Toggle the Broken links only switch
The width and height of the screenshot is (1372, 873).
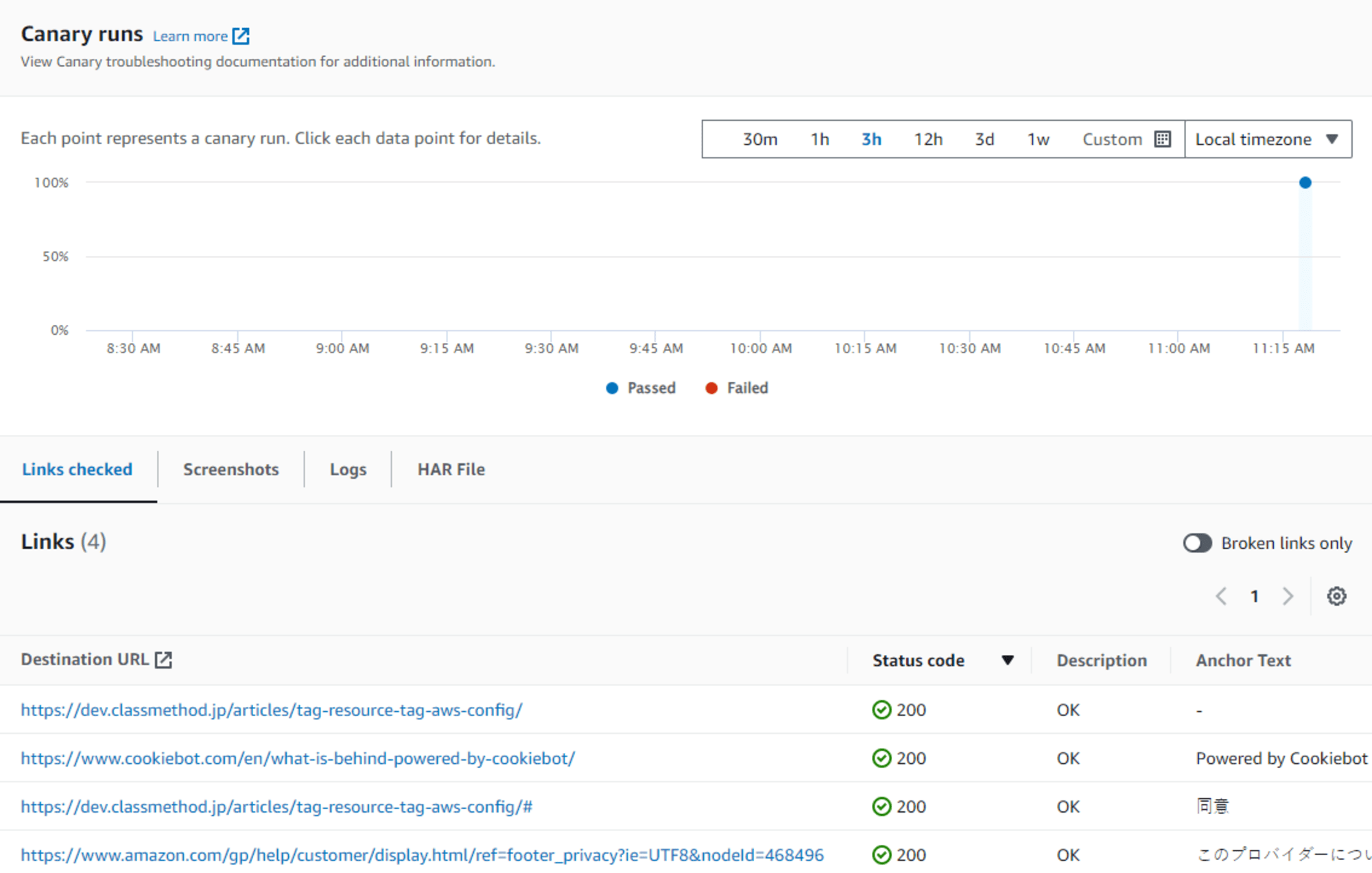pos(1197,542)
